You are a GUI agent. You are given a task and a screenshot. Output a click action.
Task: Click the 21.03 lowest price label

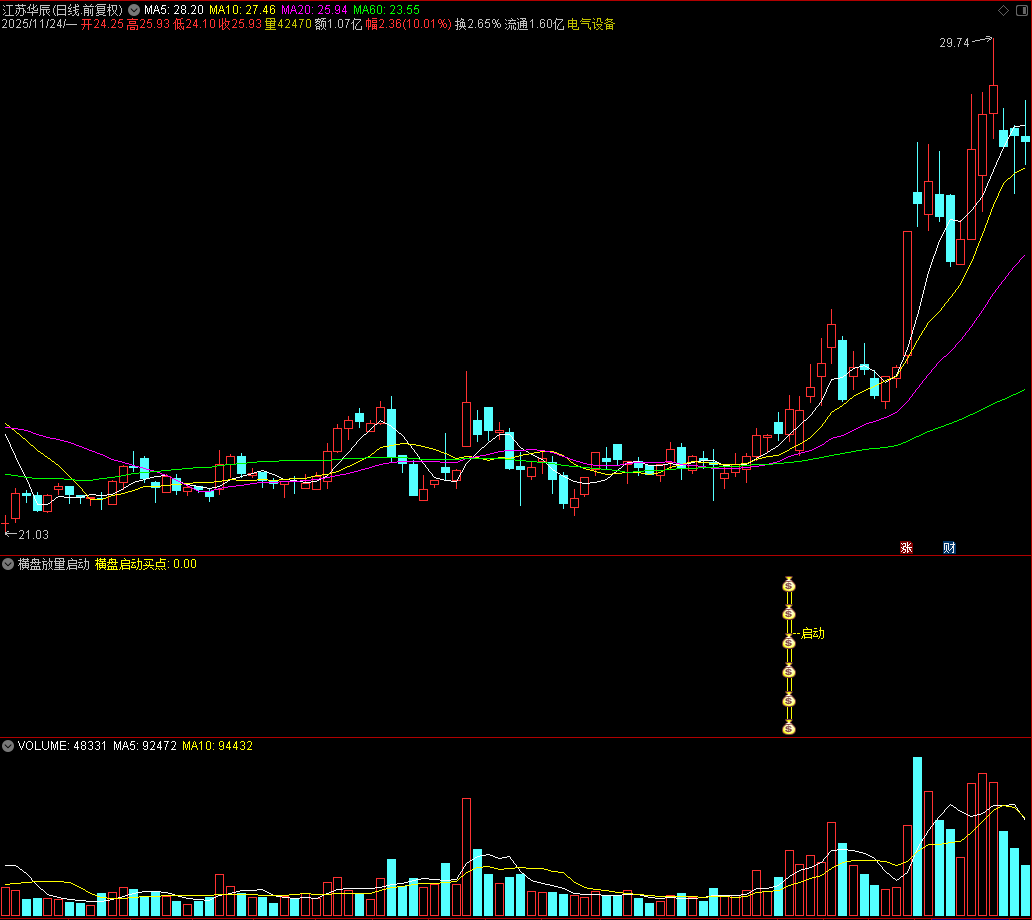click(34, 535)
